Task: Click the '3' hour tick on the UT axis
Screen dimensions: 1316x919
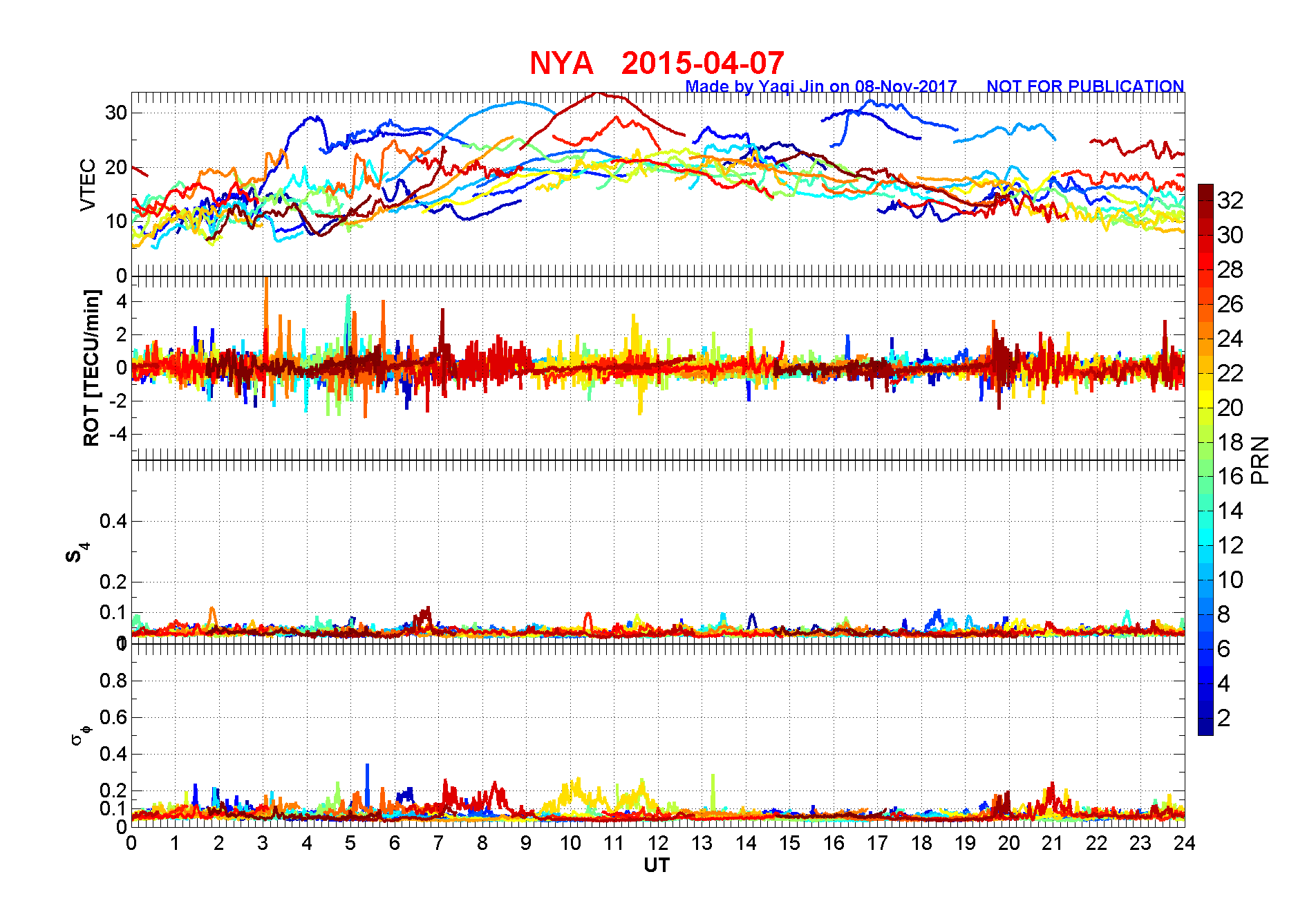Action: [x=263, y=843]
